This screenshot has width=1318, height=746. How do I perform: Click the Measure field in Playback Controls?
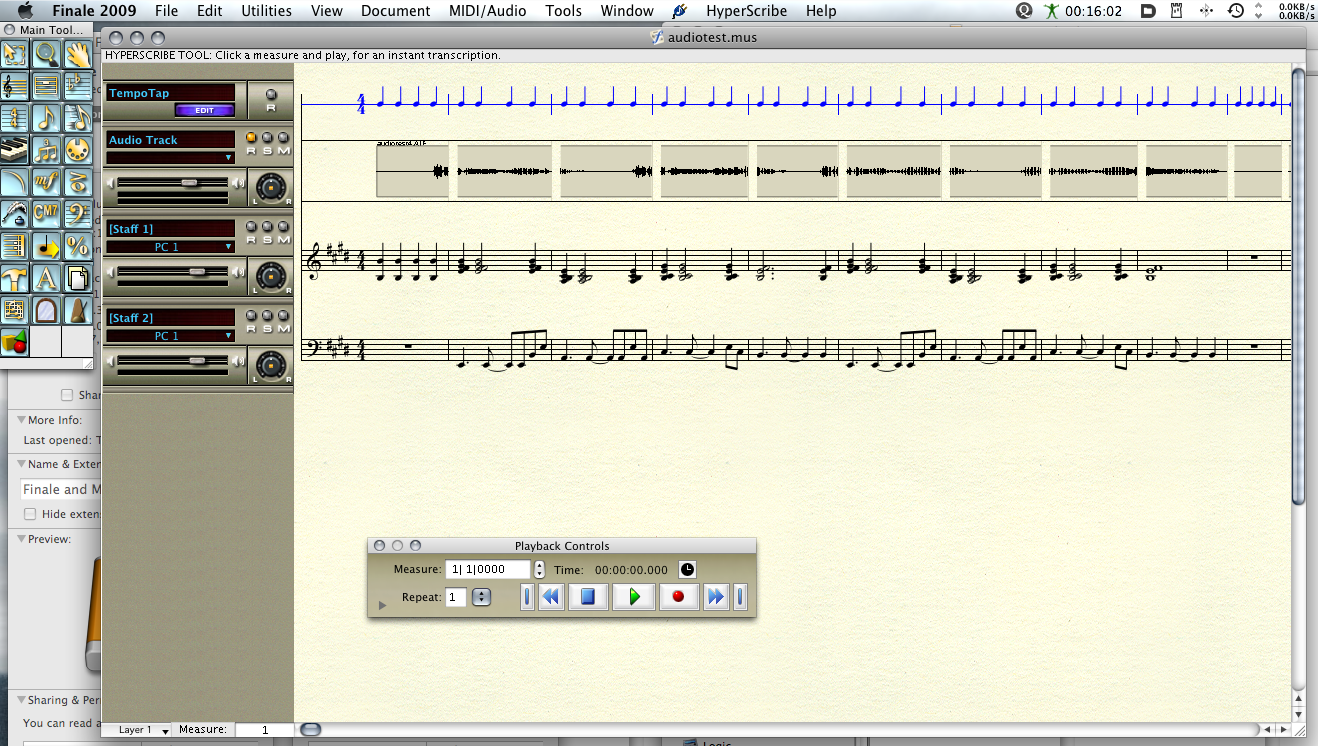(x=489, y=569)
